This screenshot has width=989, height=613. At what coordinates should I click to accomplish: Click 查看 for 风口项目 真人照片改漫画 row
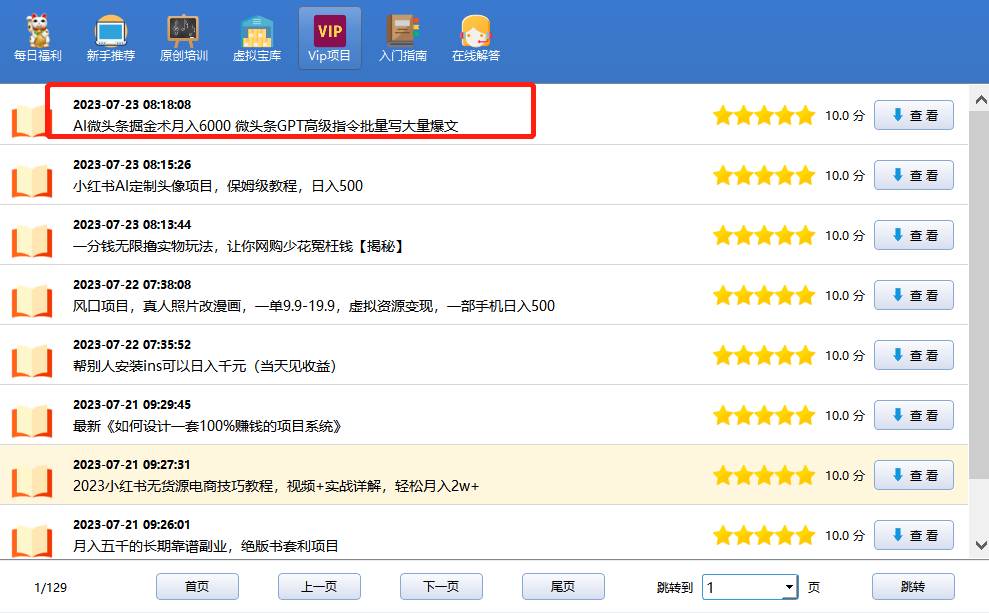pyautogui.click(x=913, y=295)
